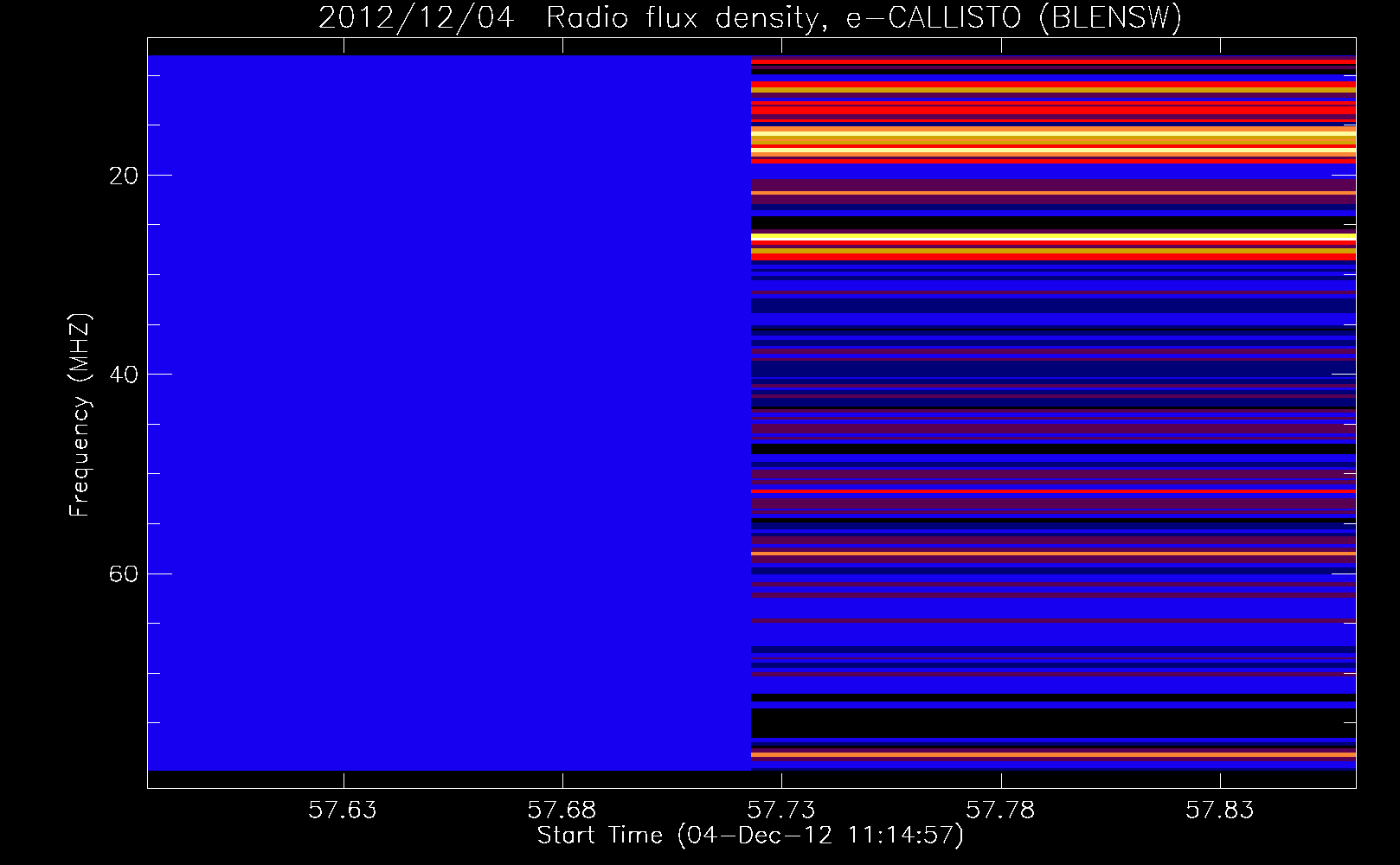Click the '57.63' time tick label
The height and width of the screenshot is (865, 1400).
(x=344, y=811)
